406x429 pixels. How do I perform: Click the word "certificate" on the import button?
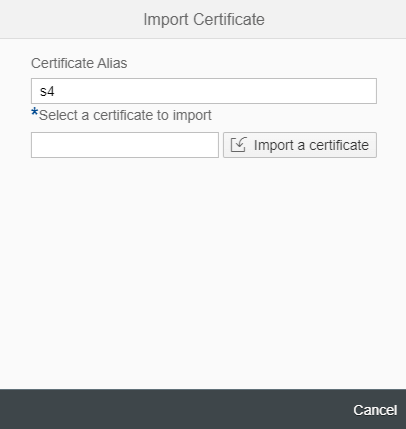[x=339, y=145]
